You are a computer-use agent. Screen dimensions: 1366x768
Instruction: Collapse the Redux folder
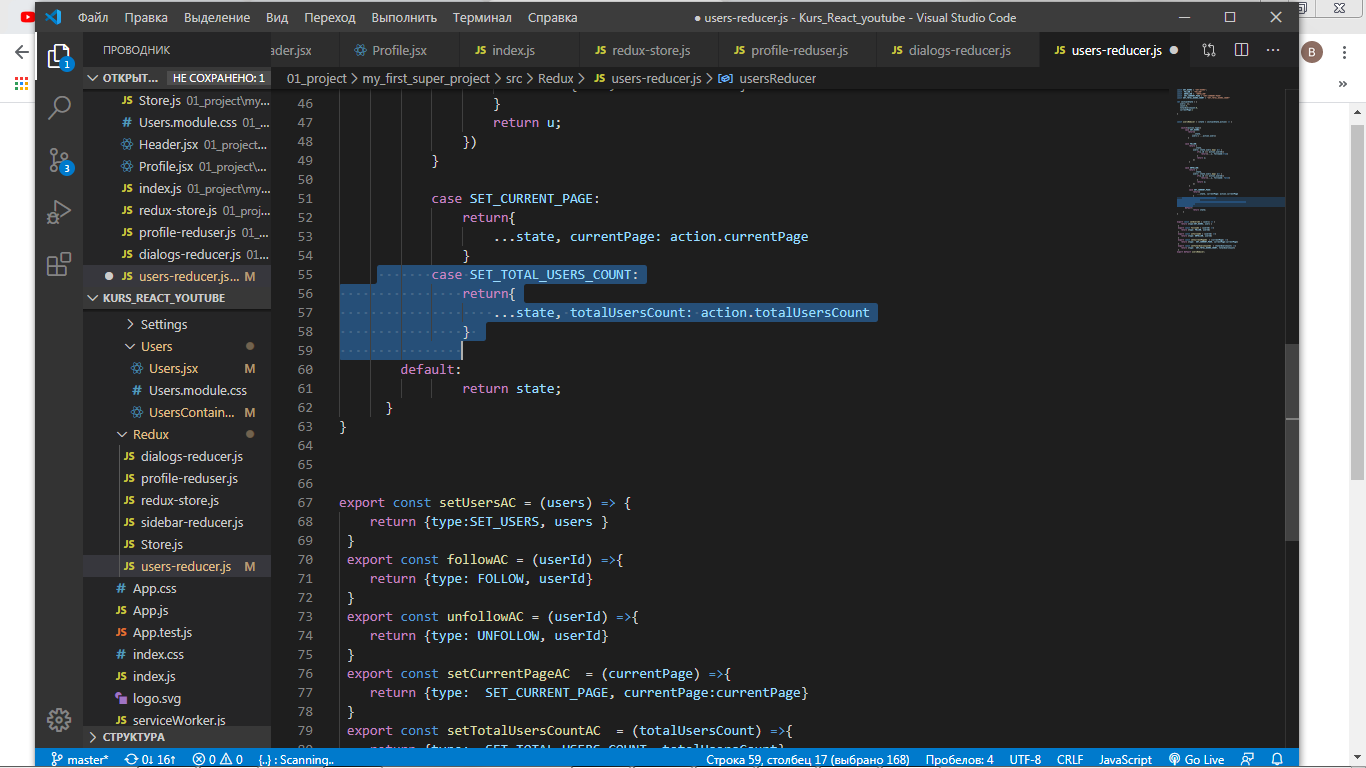[x=150, y=434]
